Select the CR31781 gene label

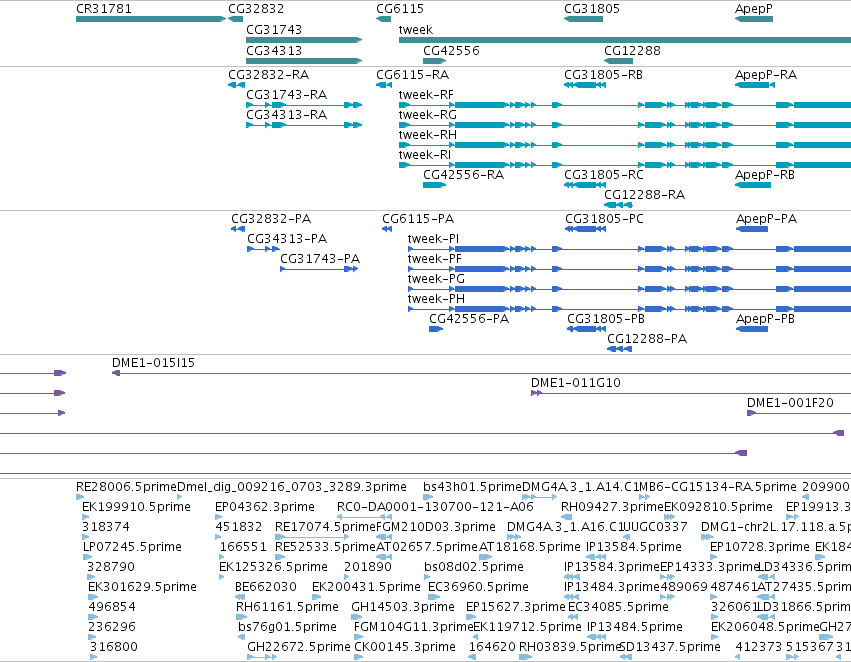[x=104, y=9]
